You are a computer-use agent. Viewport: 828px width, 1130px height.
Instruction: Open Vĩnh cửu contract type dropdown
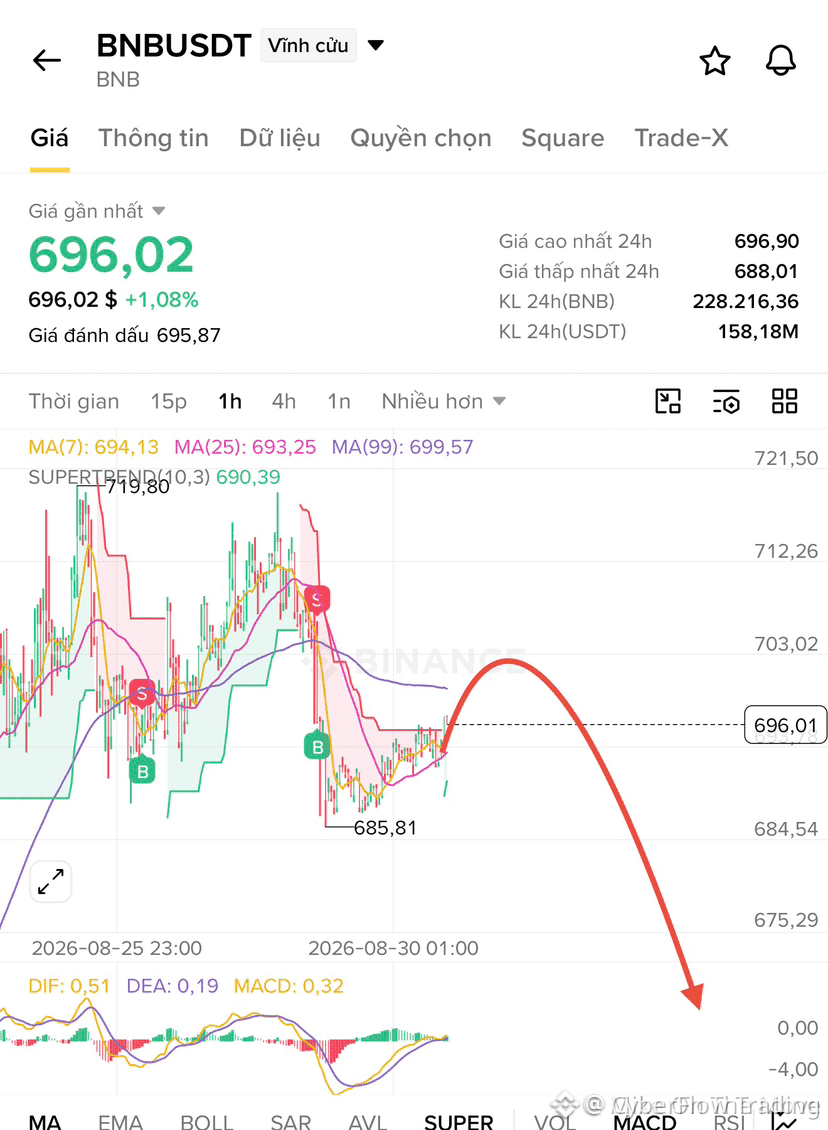[321, 45]
